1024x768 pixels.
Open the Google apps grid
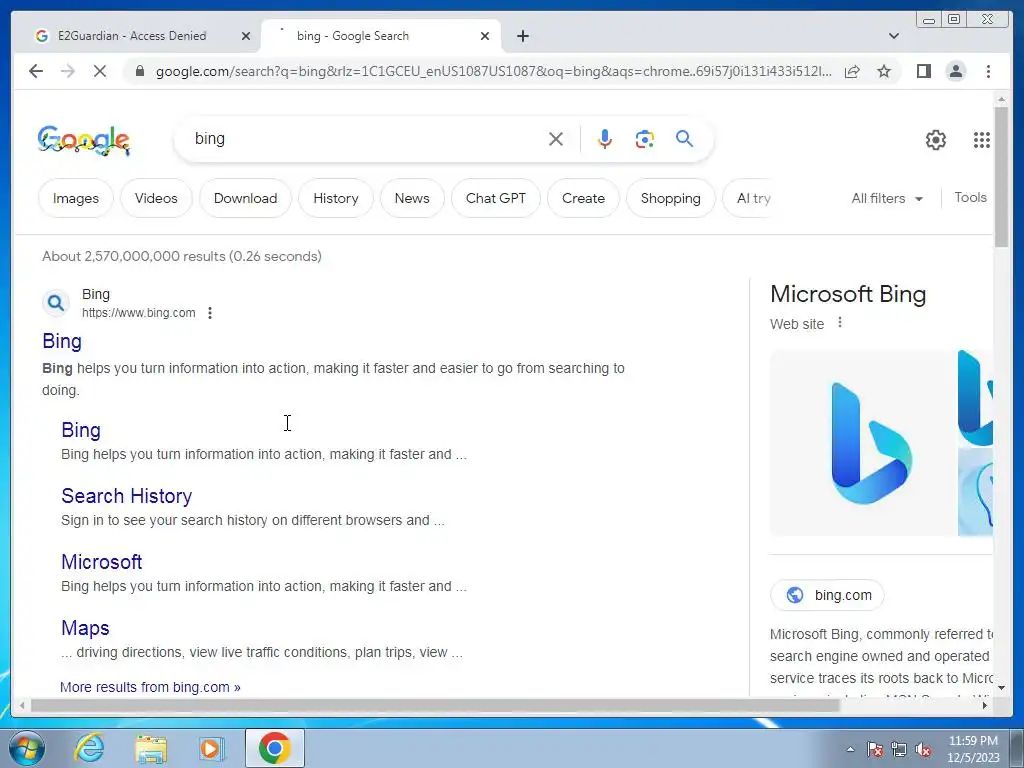(982, 140)
